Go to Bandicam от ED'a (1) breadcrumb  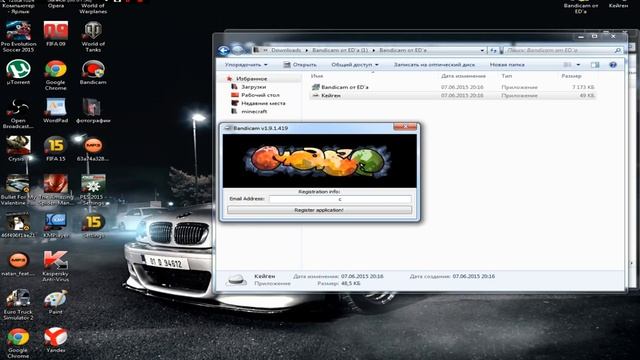pos(340,50)
